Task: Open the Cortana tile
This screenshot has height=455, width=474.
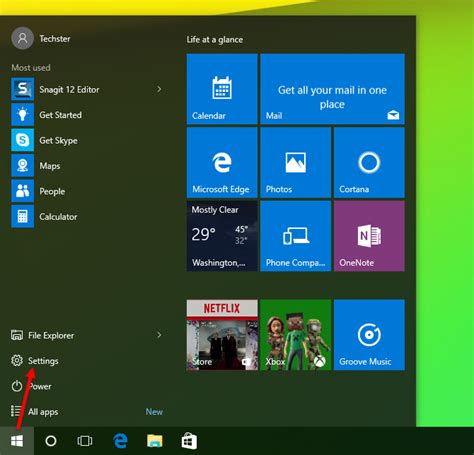Action: (x=369, y=163)
